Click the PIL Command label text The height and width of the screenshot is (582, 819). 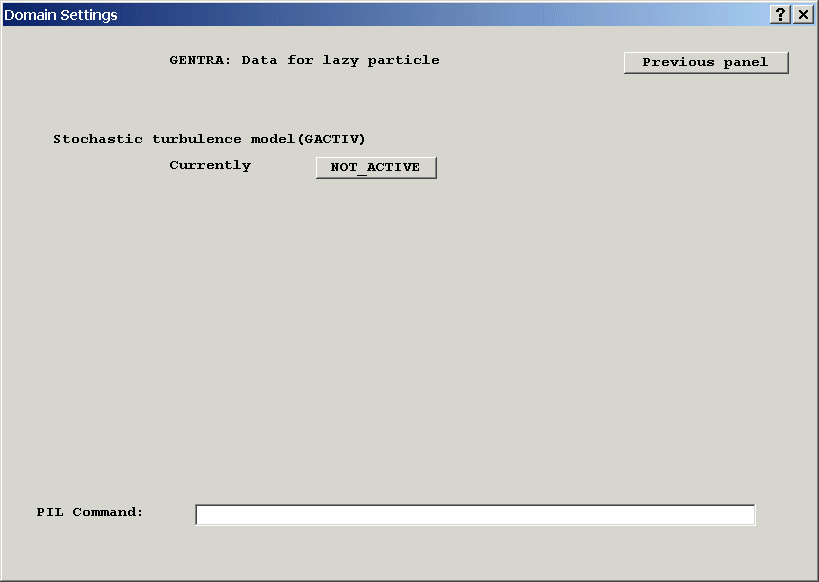(90, 512)
